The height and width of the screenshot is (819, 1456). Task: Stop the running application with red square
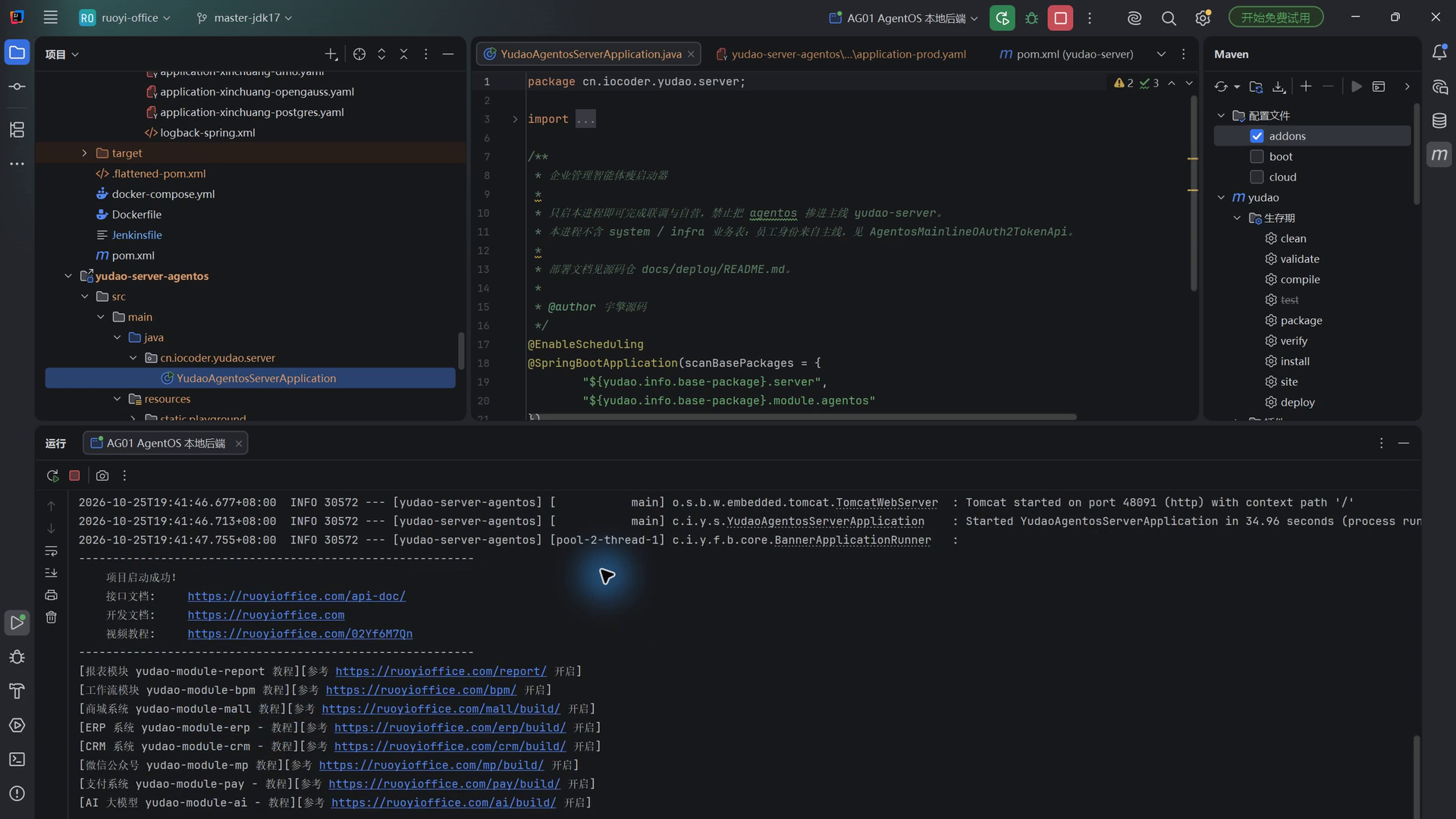1060,18
